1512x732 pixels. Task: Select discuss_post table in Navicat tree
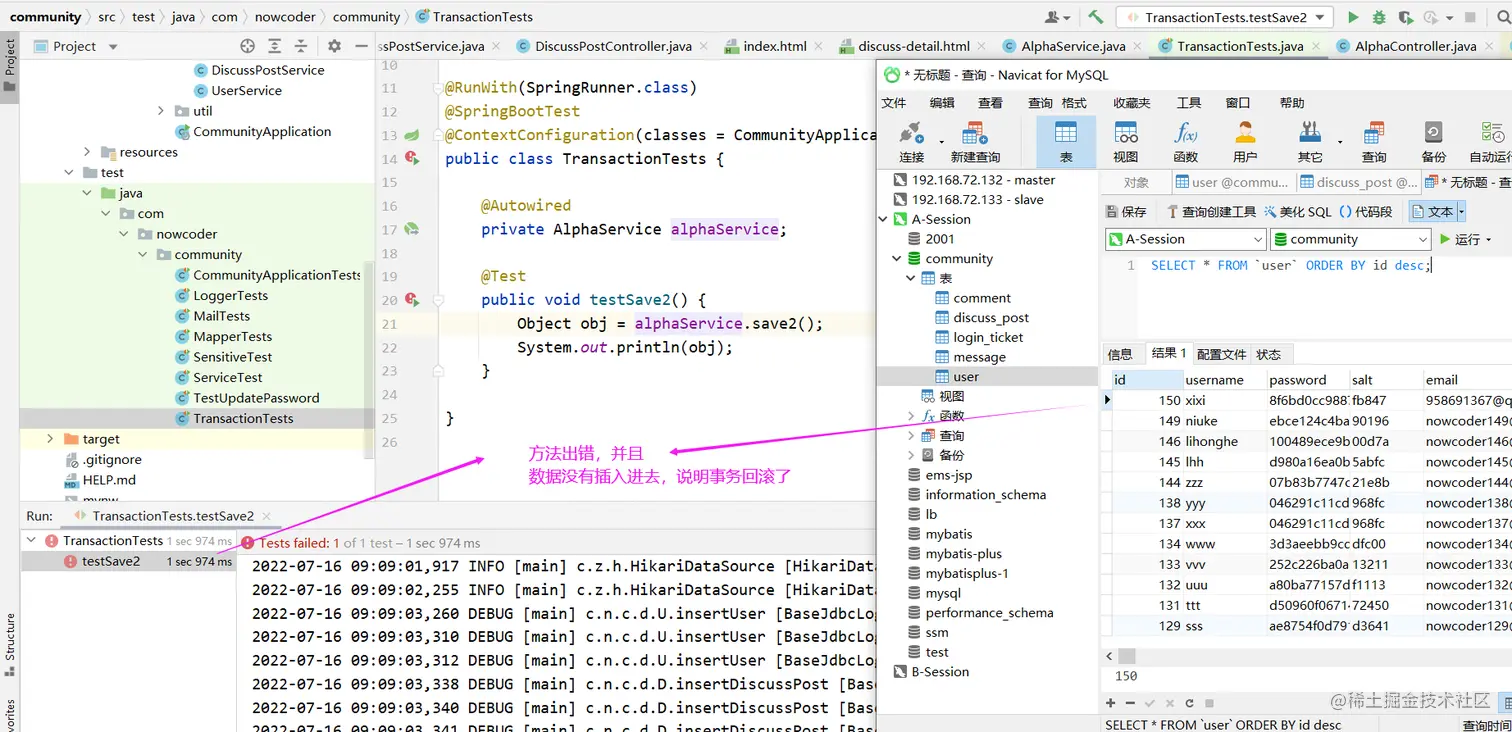click(x=991, y=318)
